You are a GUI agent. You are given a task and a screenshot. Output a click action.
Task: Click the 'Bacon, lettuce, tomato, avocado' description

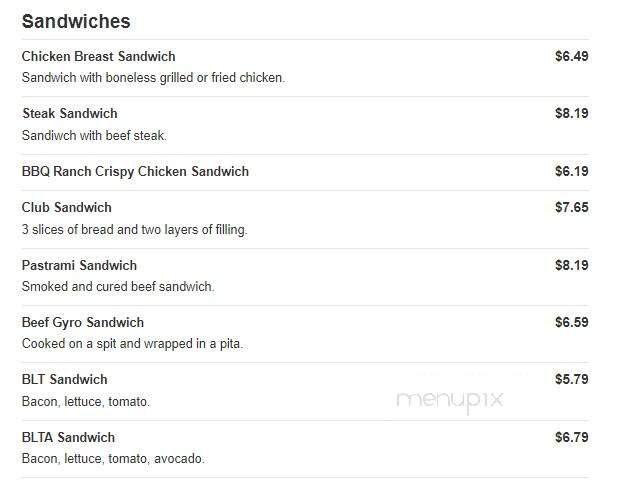(x=113, y=459)
